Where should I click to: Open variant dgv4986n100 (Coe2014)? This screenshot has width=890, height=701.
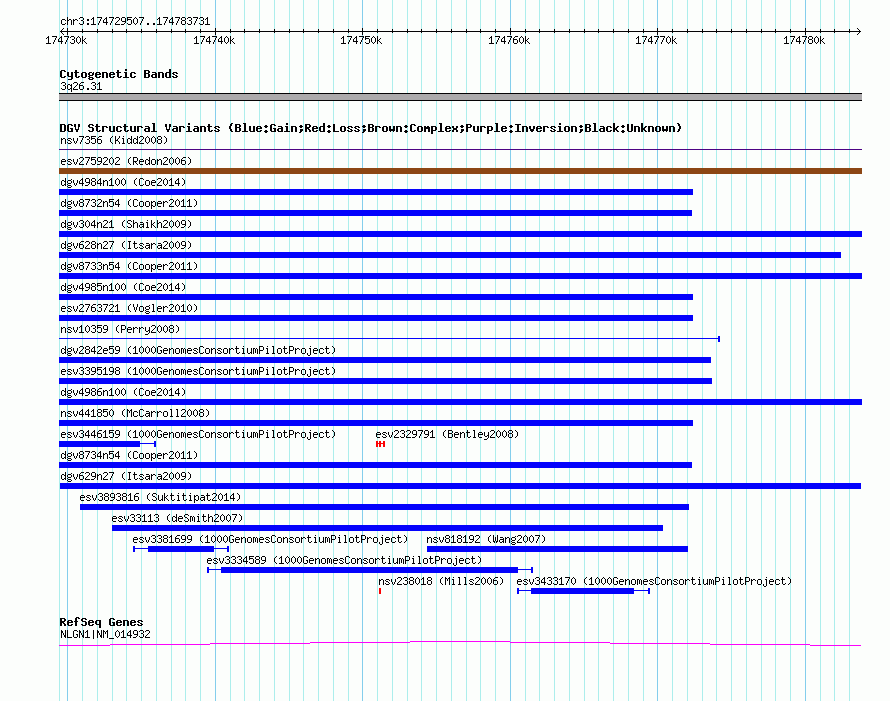[x=123, y=392]
